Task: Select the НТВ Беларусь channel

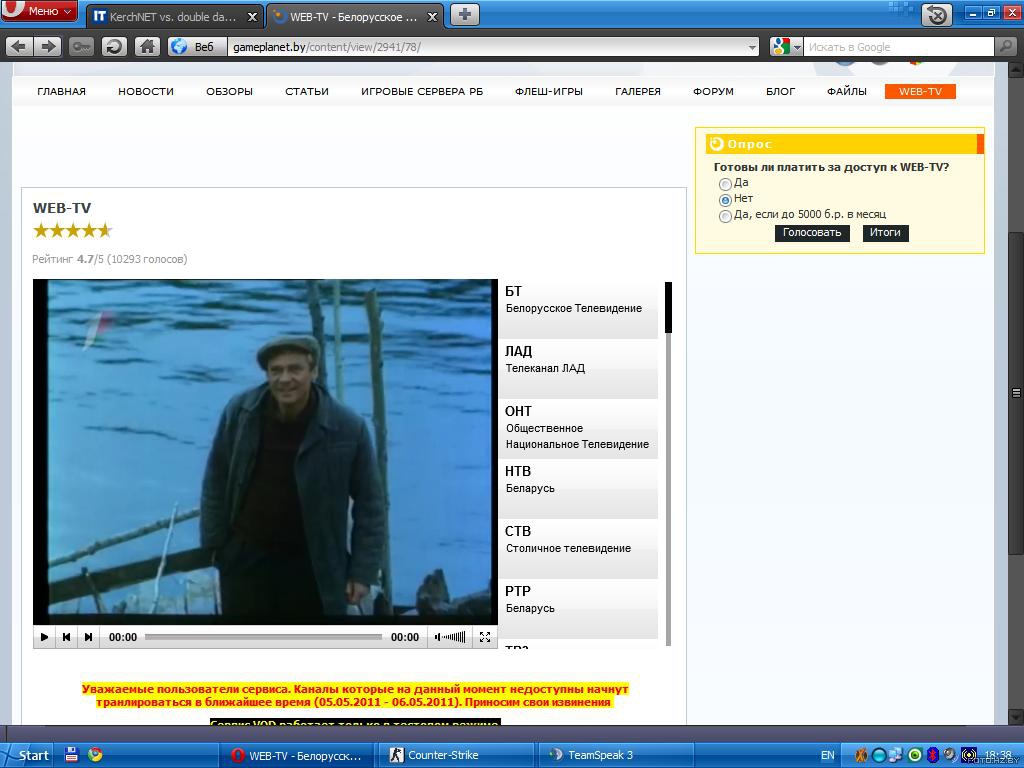Action: 578,489
